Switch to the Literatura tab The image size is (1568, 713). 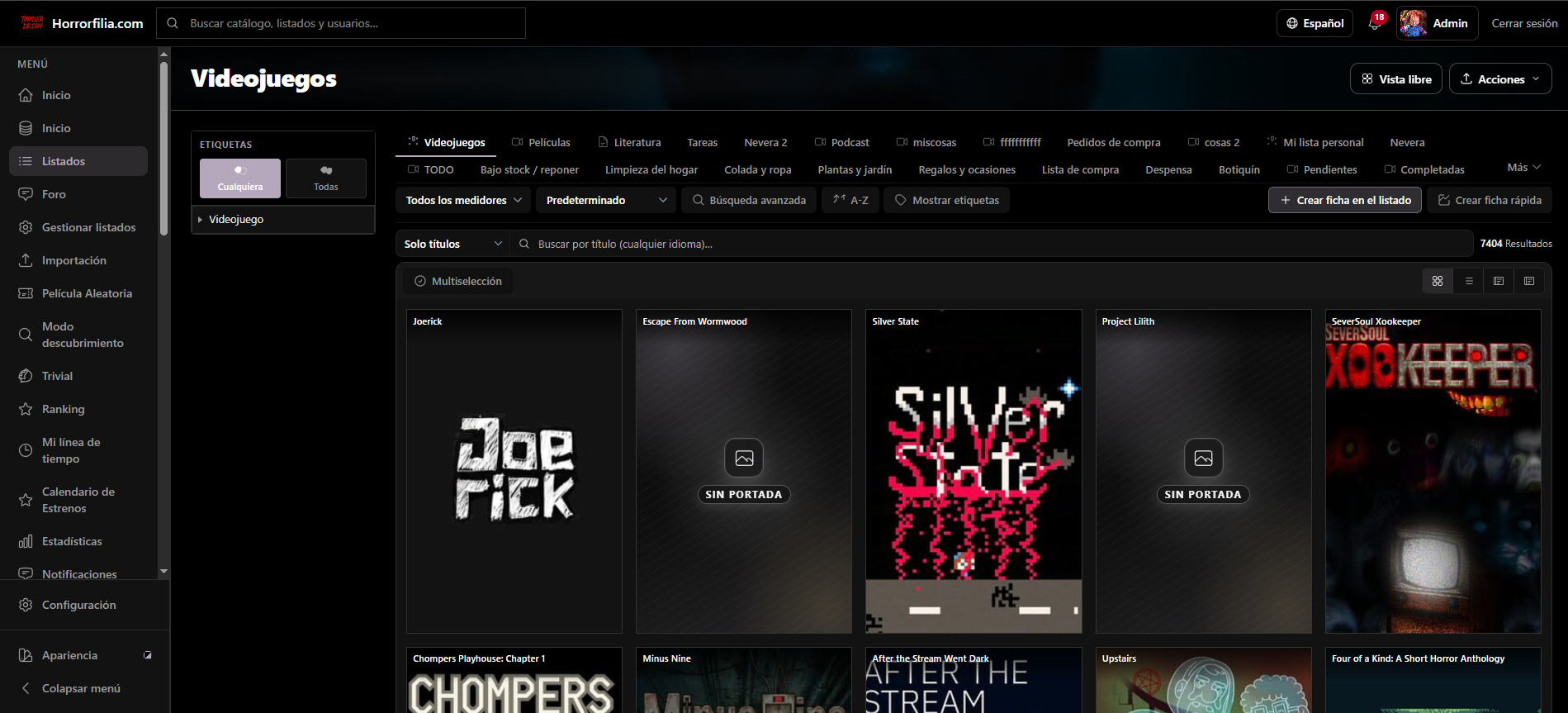tap(629, 142)
